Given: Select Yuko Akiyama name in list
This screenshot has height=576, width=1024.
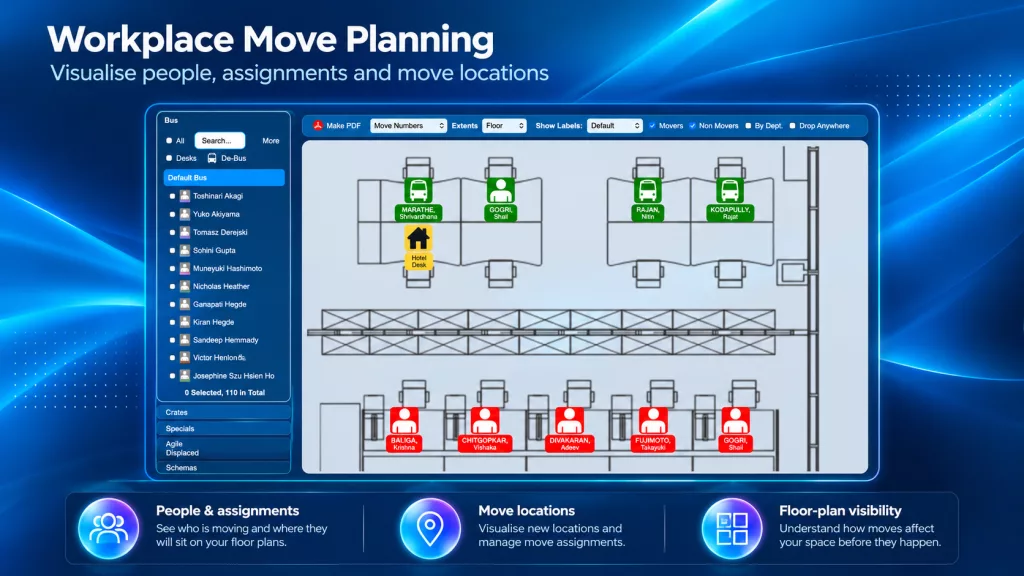Looking at the screenshot, I should (216, 214).
